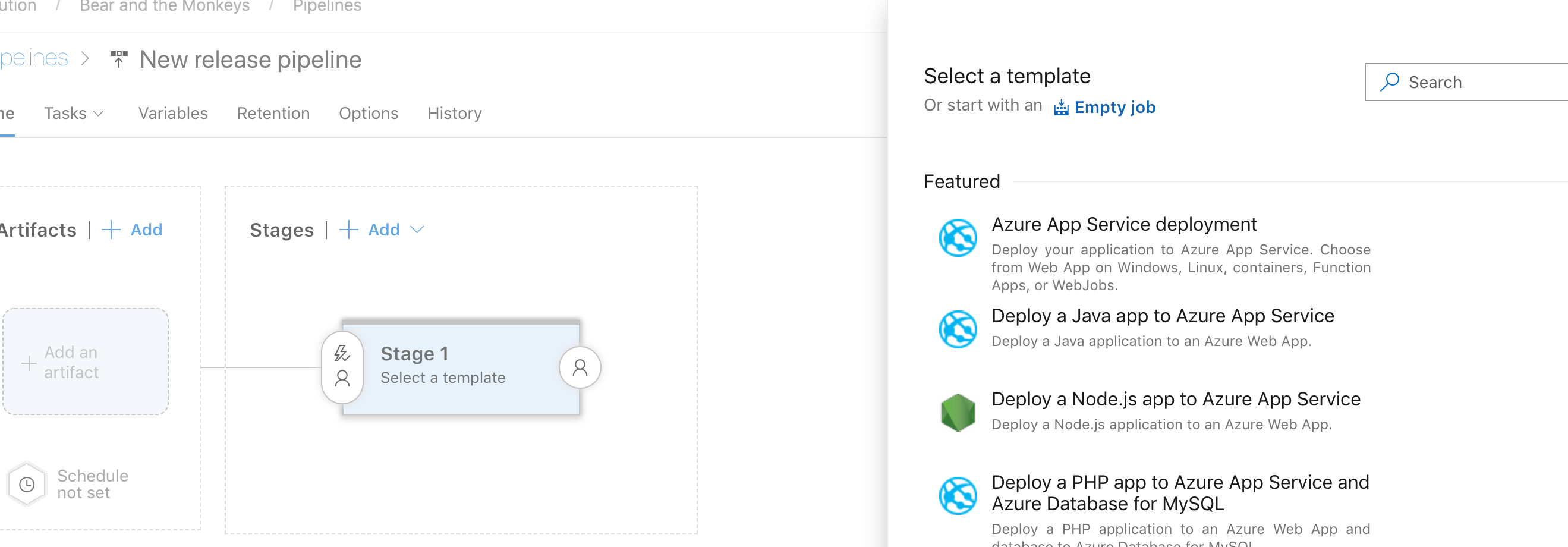1568x547 pixels.
Task: Click the Java app template icon
Action: coord(958,329)
